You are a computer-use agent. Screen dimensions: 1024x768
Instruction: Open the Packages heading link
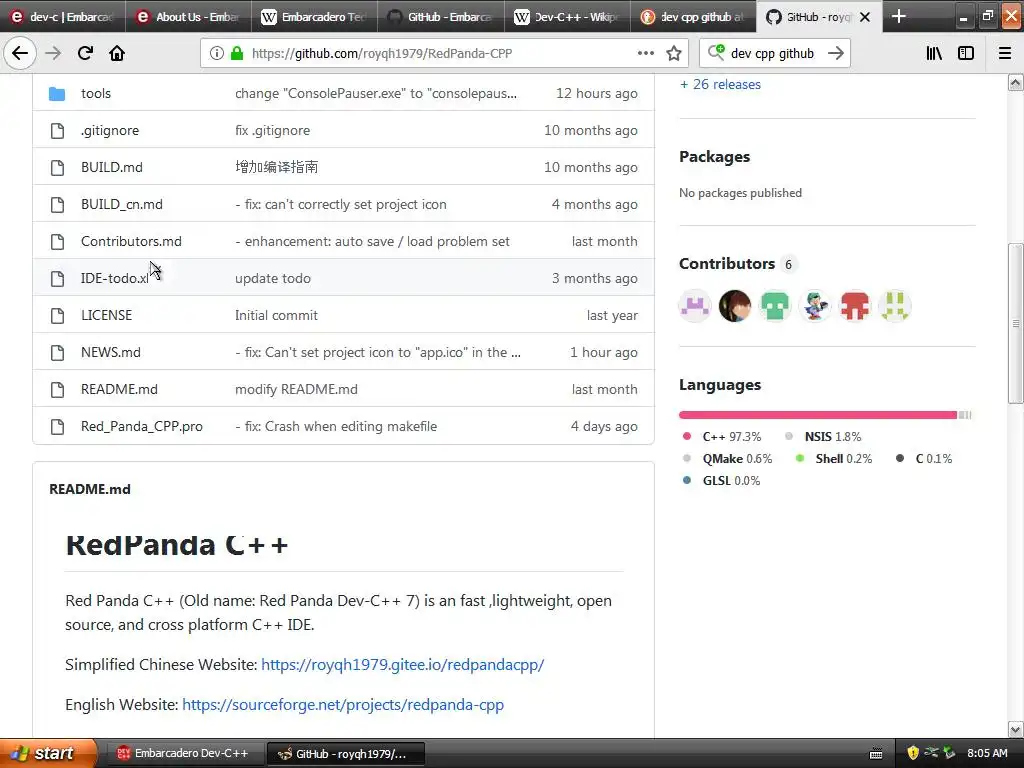click(714, 157)
